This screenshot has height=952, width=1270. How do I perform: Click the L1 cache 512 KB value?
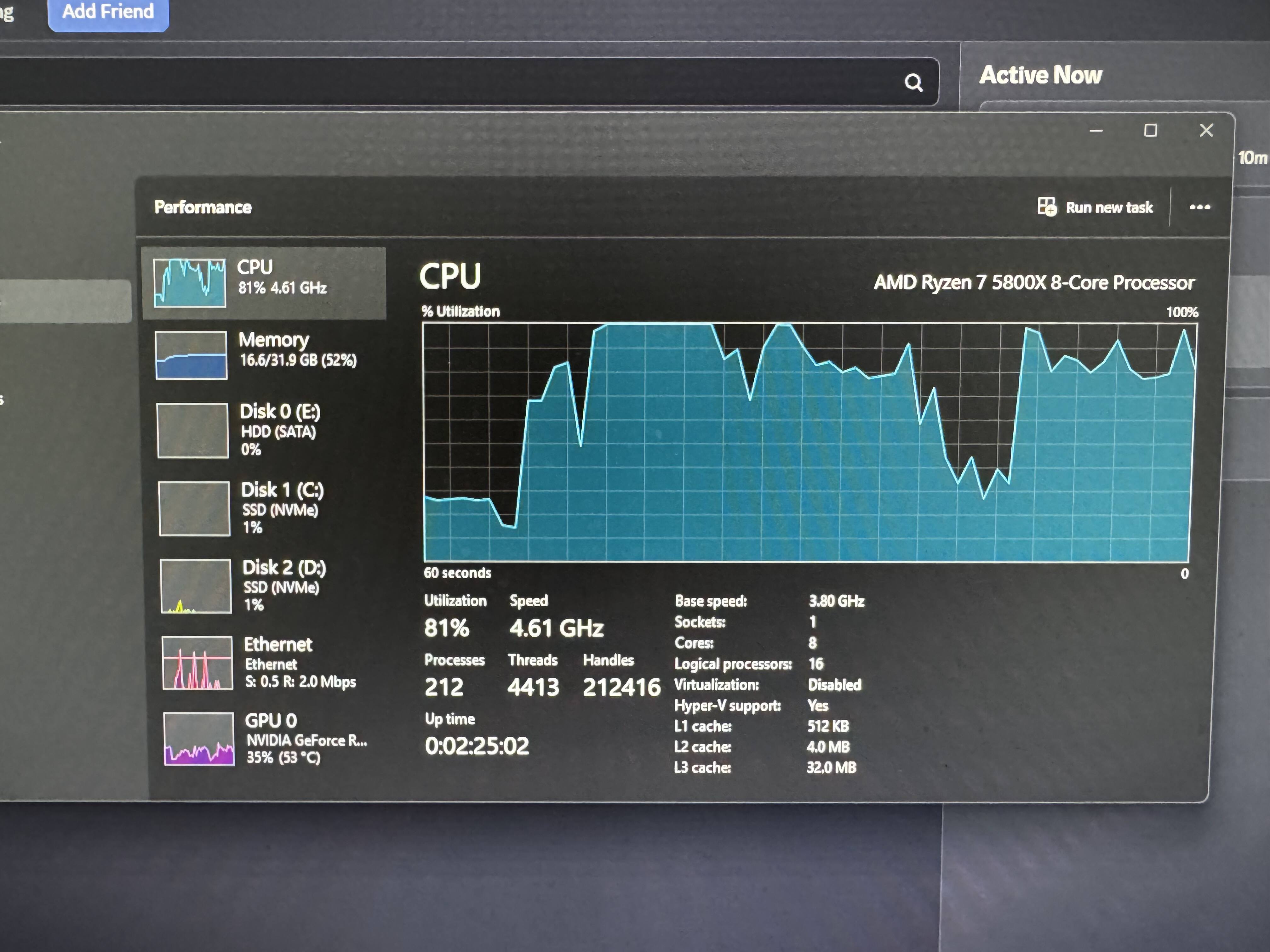[828, 726]
